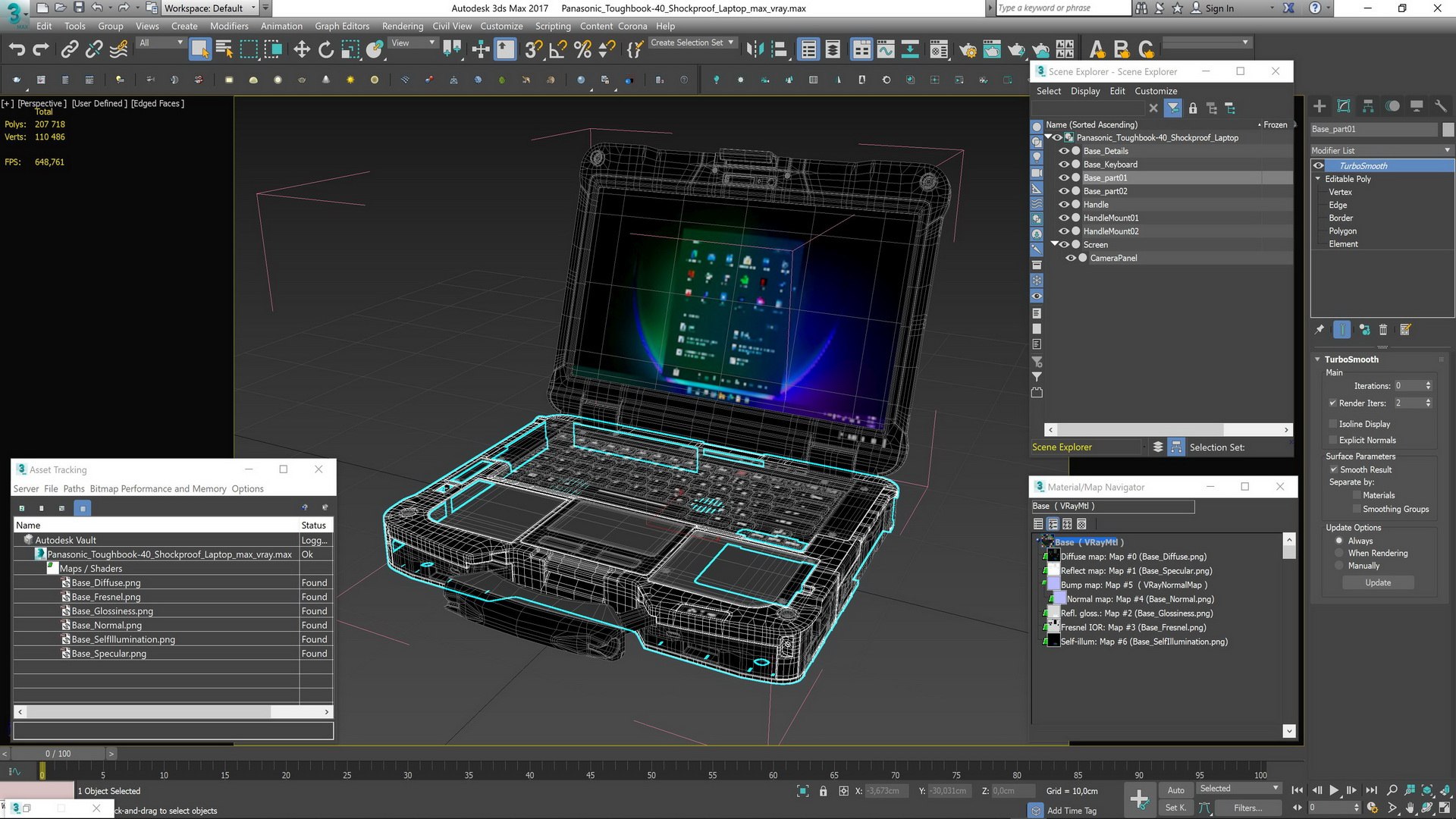
Task: Collapse the Editable Poly sub-object list
Action: [x=1318, y=179]
